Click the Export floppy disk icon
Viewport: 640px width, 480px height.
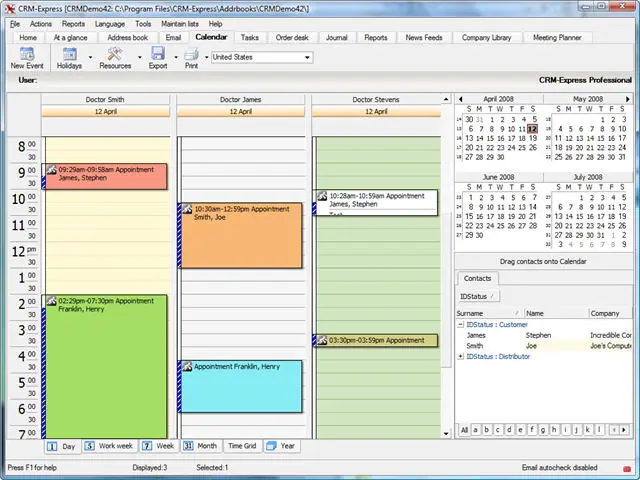[158, 53]
